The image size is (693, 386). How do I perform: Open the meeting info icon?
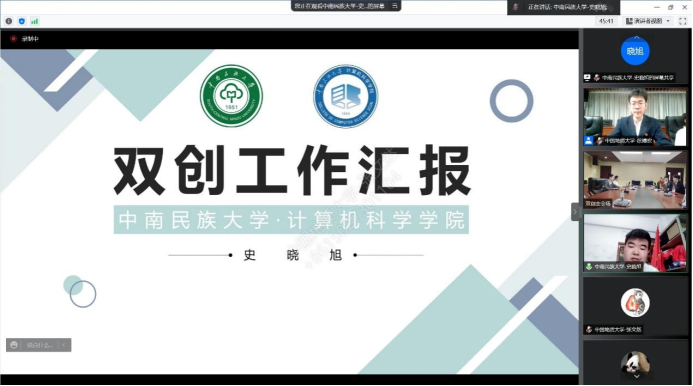click(x=9, y=21)
